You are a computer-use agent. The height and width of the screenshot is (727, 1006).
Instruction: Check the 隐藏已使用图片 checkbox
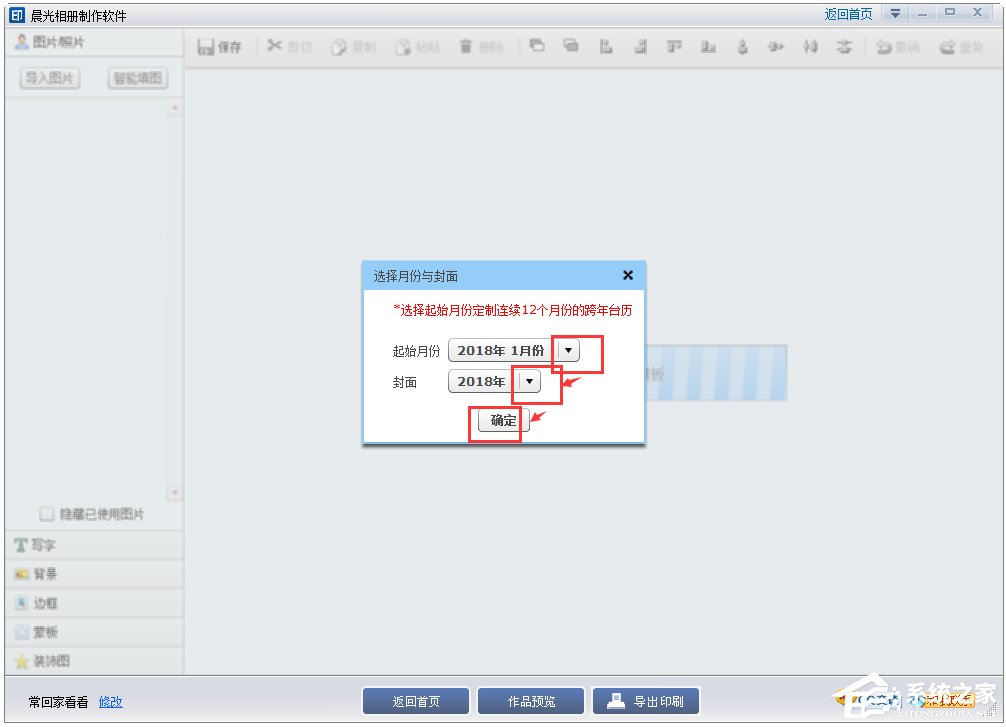[x=46, y=511]
